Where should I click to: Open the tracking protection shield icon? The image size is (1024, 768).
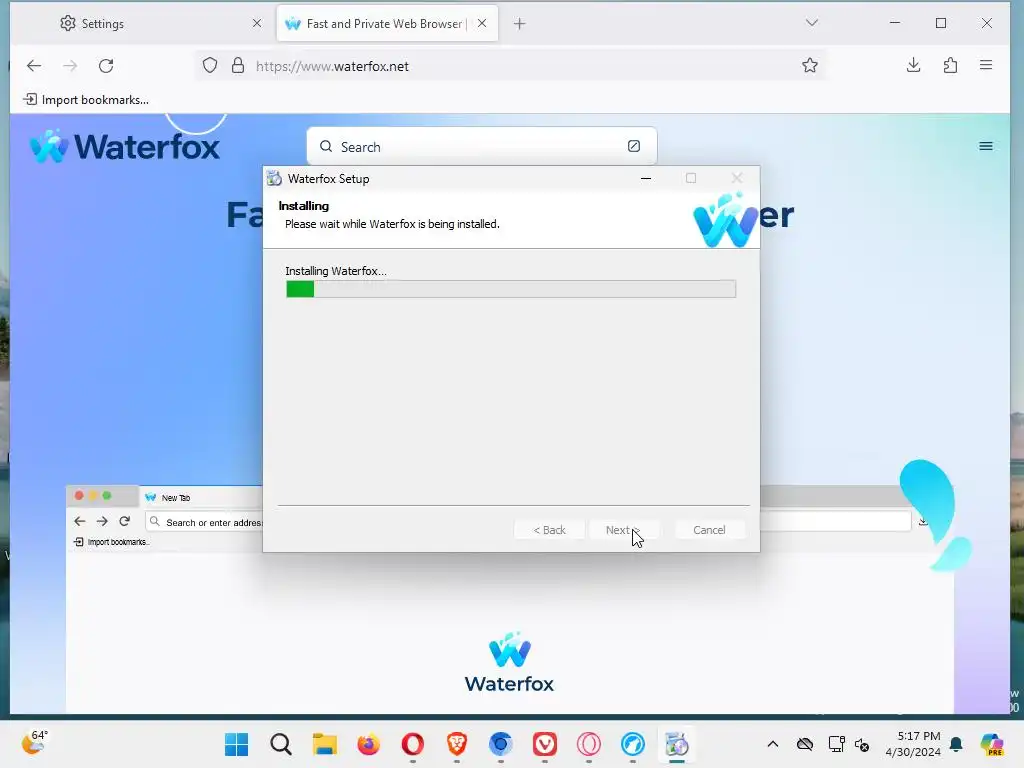click(210, 65)
